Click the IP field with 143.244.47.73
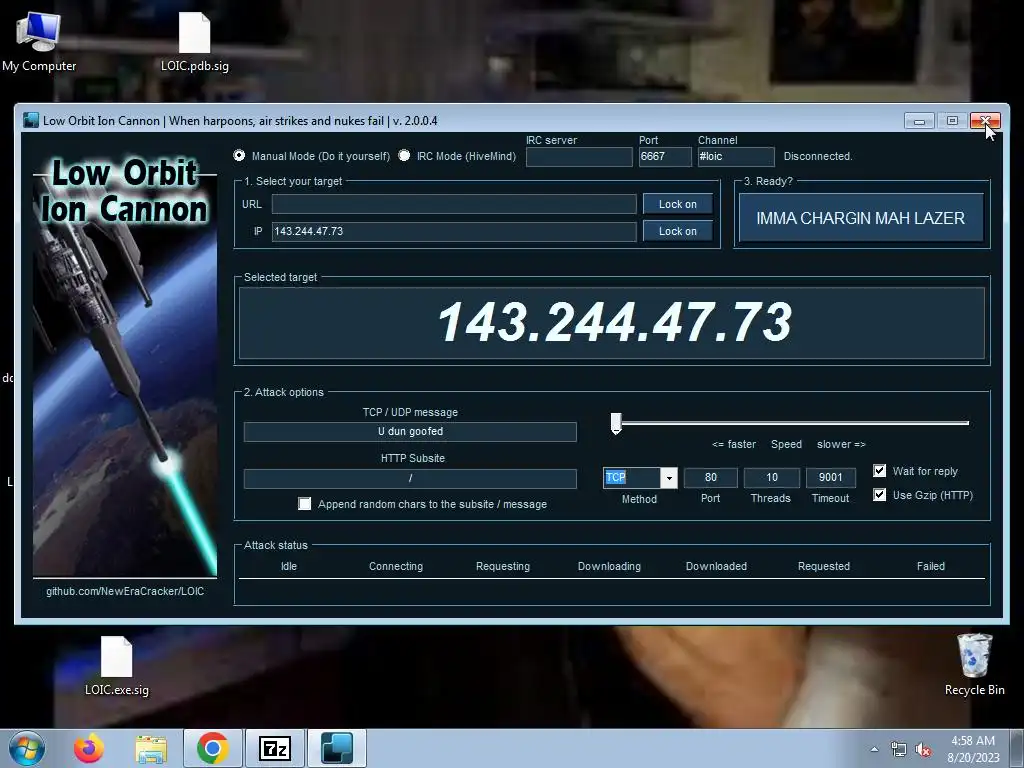The image size is (1024, 768). (x=454, y=231)
